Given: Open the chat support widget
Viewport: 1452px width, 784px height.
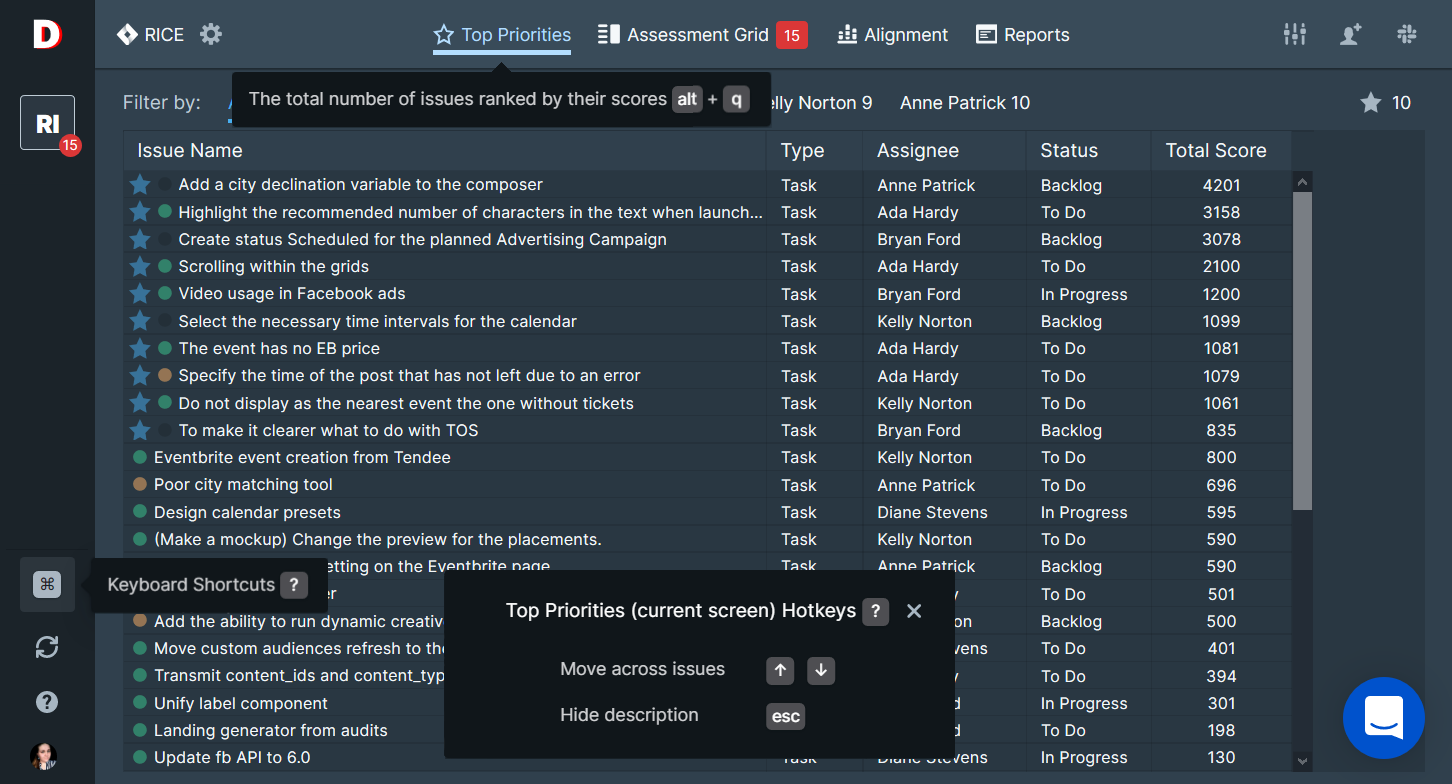Looking at the screenshot, I should click(1383, 718).
